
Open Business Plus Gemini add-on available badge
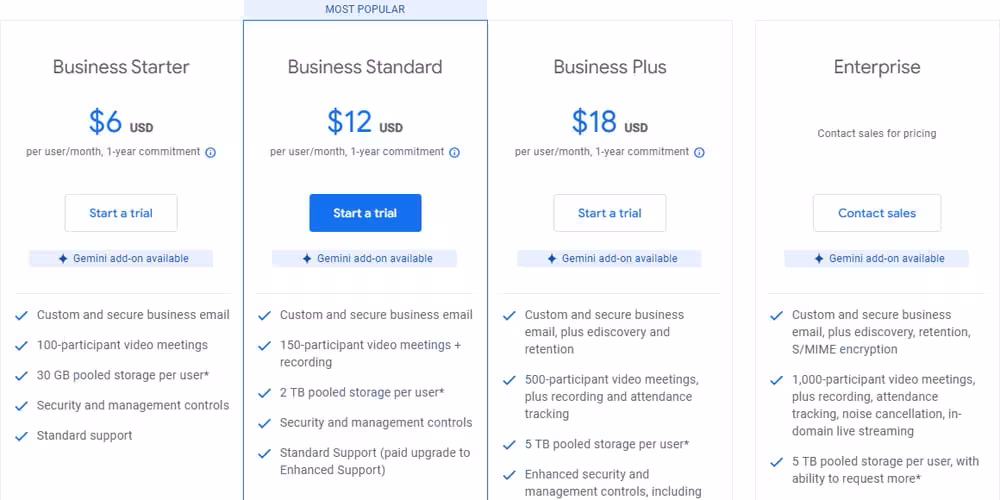[609, 258]
